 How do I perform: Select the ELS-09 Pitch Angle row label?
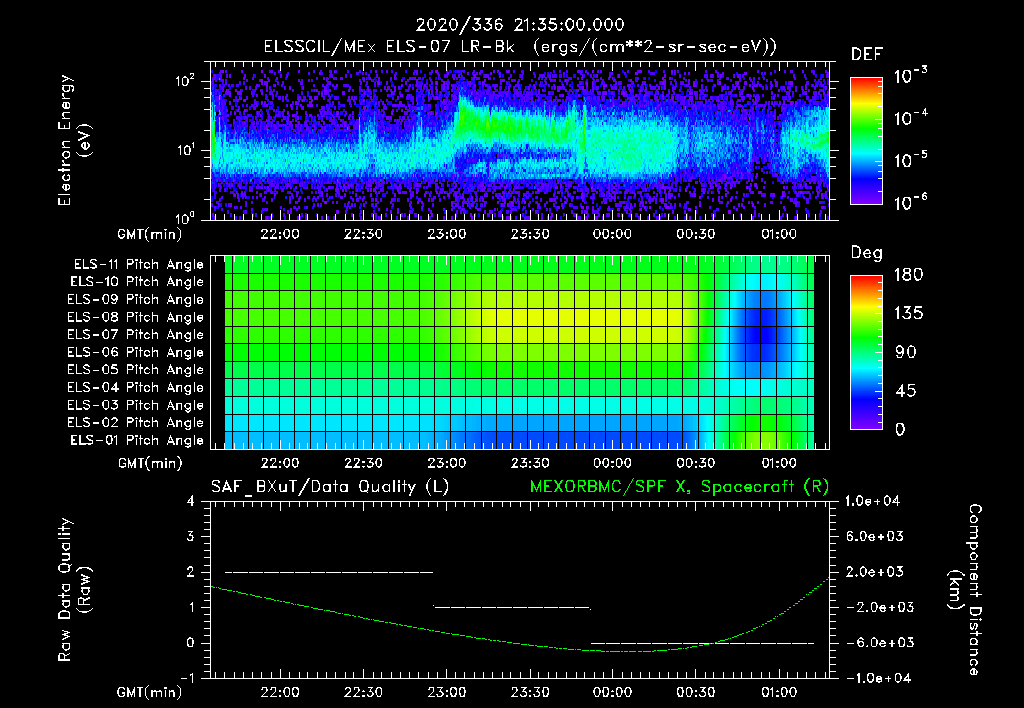click(135, 300)
